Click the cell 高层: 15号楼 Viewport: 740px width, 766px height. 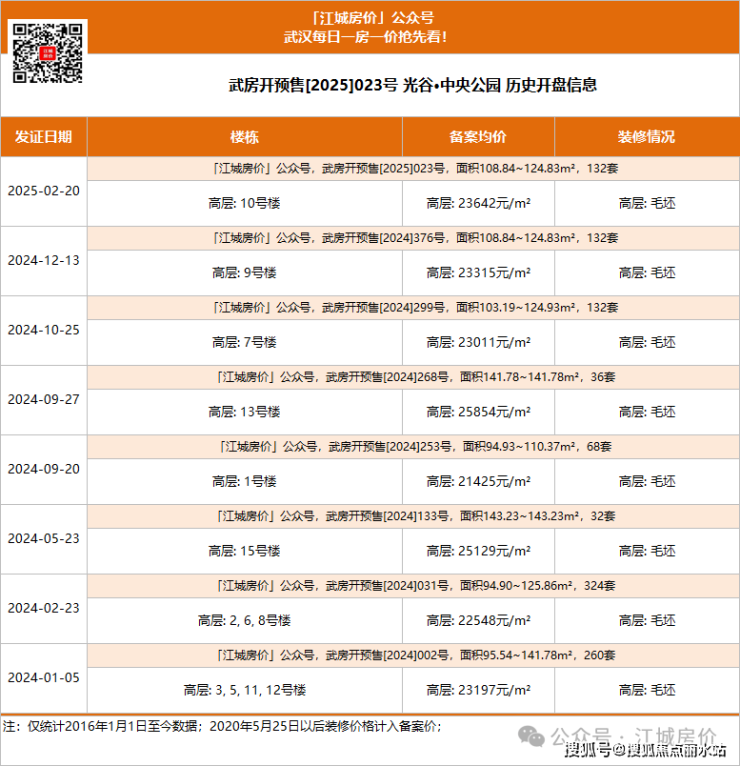[x=245, y=551]
